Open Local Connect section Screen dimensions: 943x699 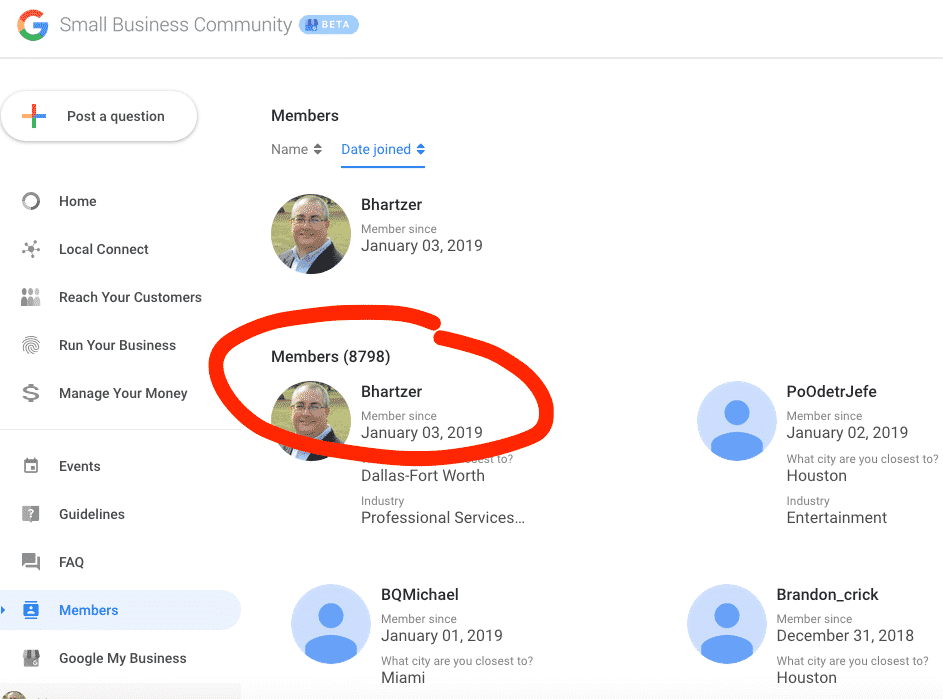point(103,249)
